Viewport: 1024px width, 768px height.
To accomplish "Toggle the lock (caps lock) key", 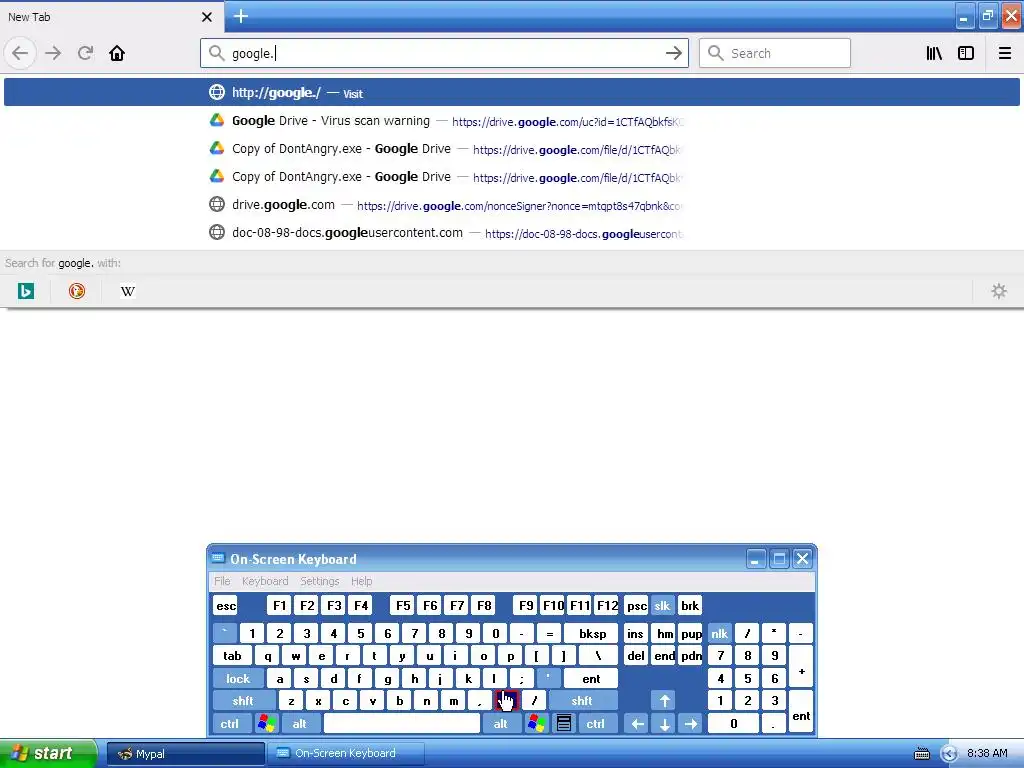I will (x=238, y=679).
